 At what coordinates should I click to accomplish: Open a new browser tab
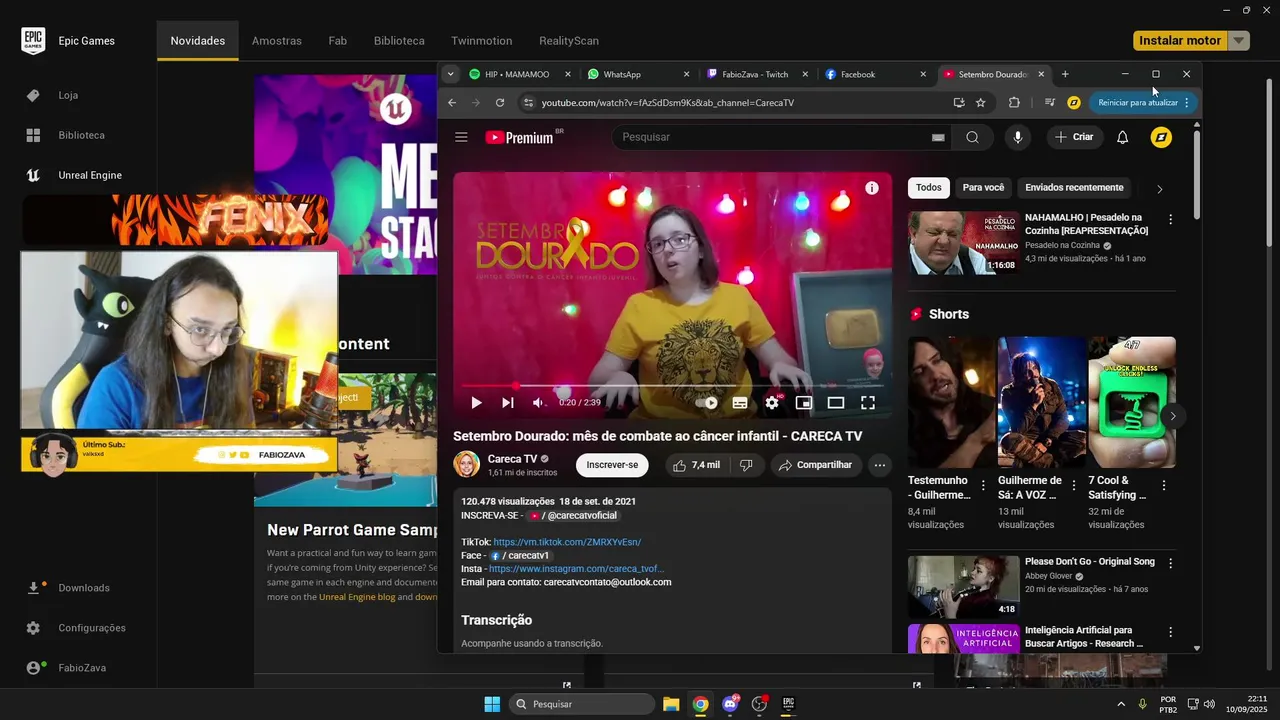pyautogui.click(x=1065, y=74)
